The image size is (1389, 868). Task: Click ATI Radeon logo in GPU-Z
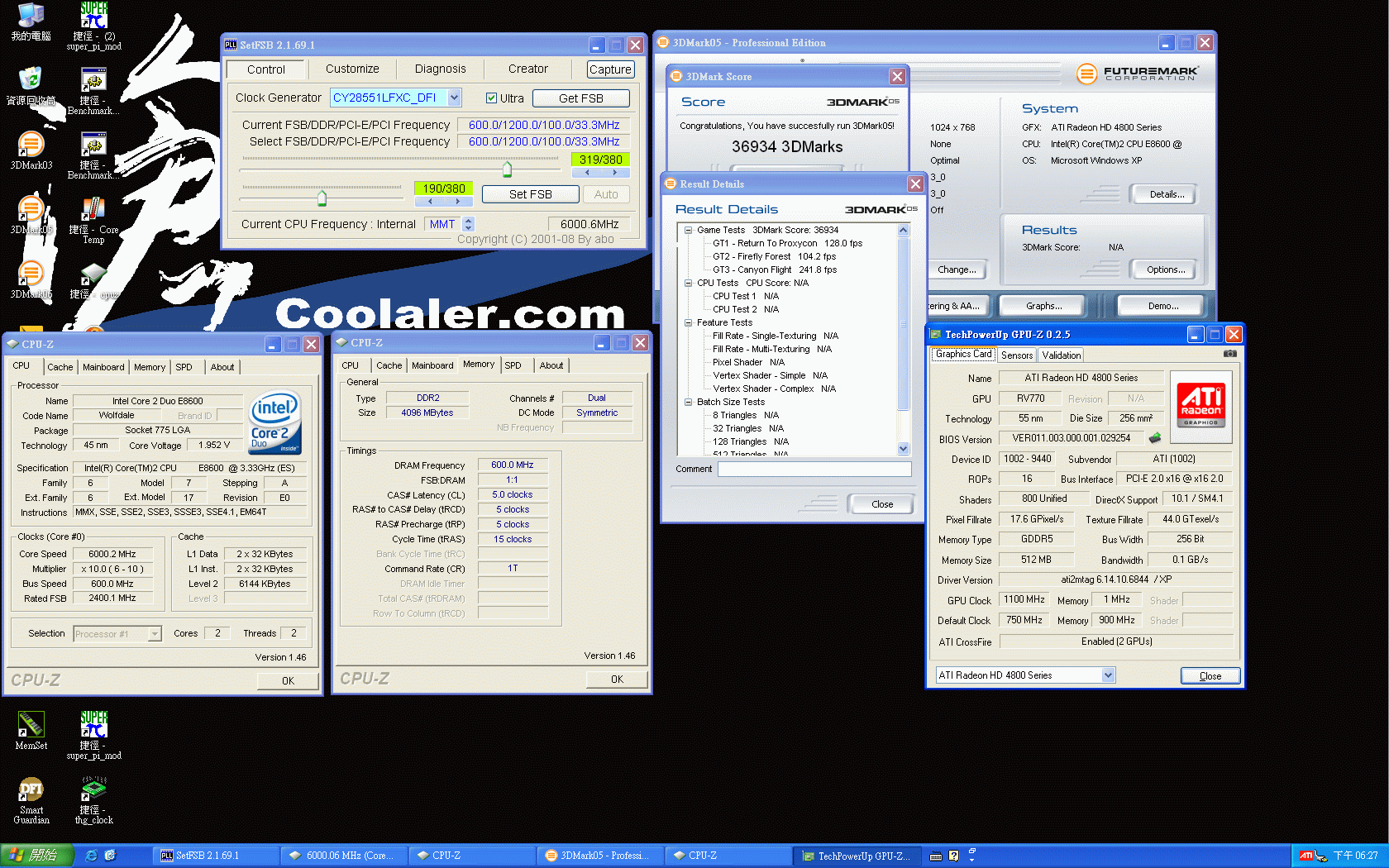[x=1200, y=405]
